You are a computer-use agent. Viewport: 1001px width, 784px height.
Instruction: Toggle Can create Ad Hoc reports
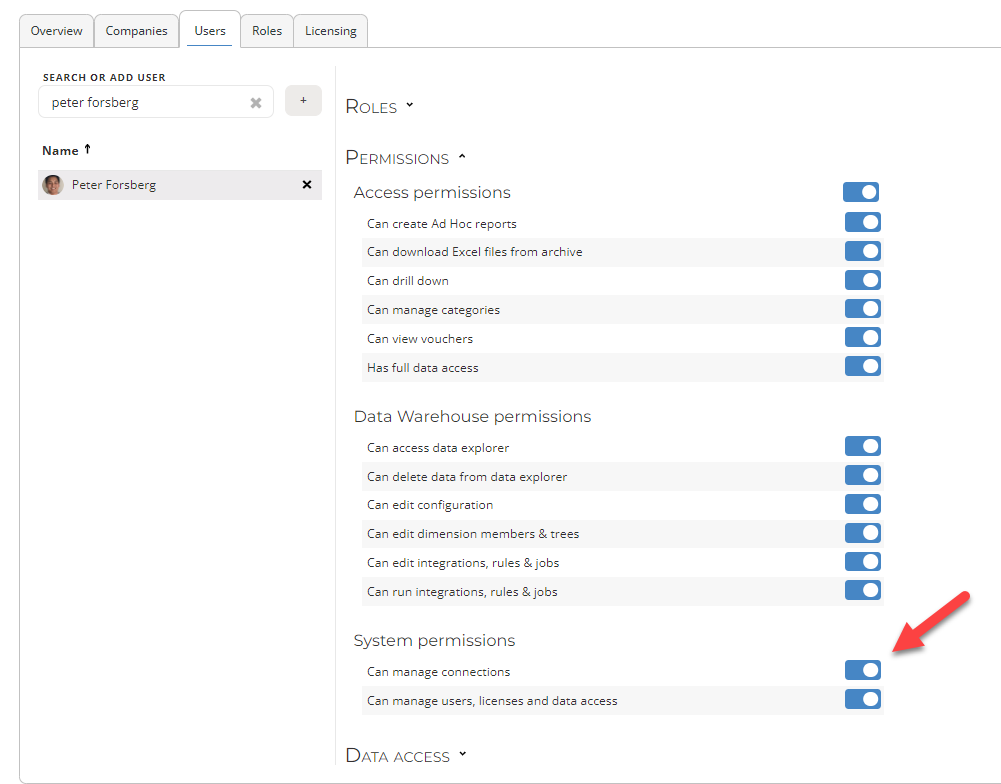[862, 223]
